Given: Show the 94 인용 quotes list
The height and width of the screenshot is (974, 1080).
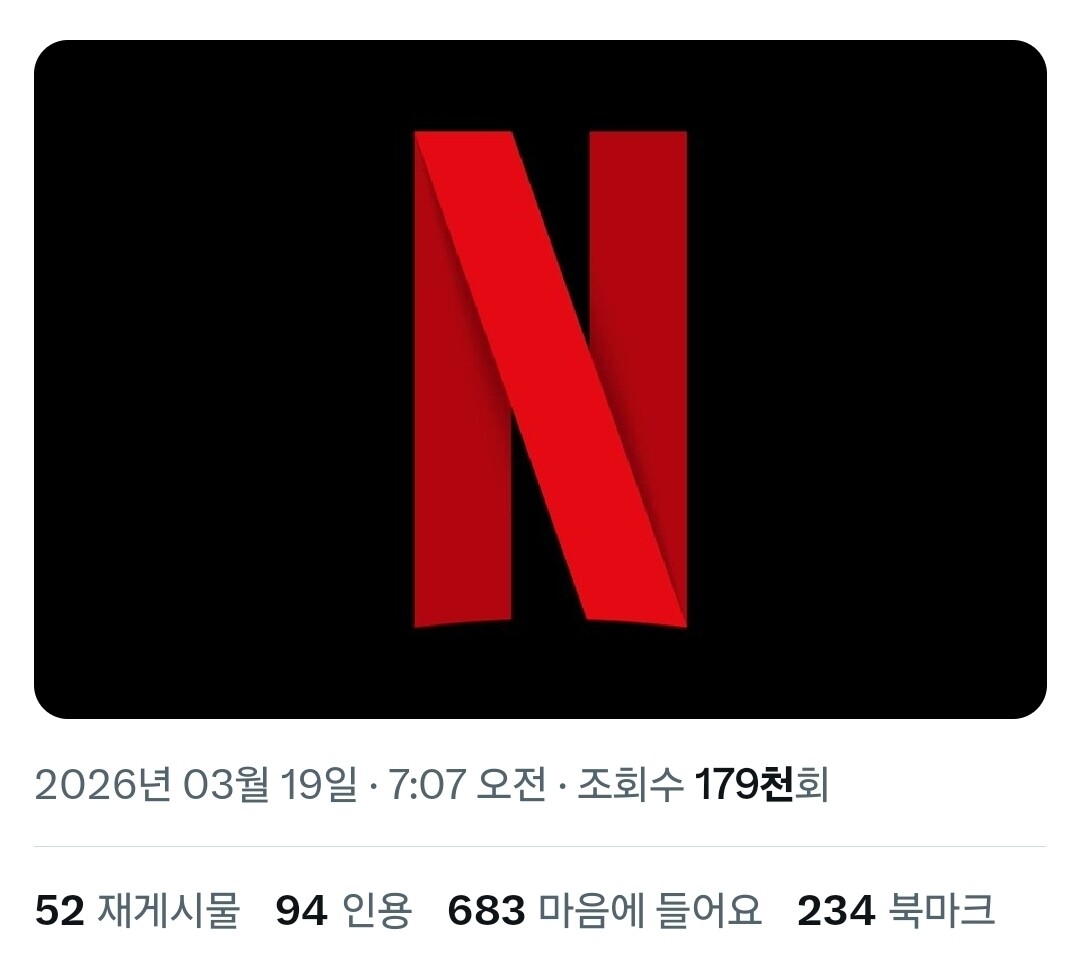Looking at the screenshot, I should click(344, 910).
